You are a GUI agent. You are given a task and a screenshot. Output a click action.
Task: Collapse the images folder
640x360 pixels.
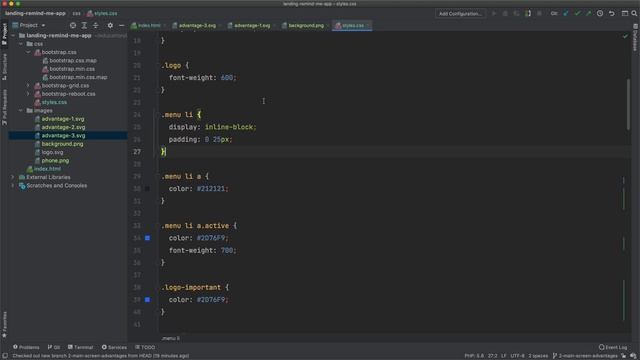[21, 111]
